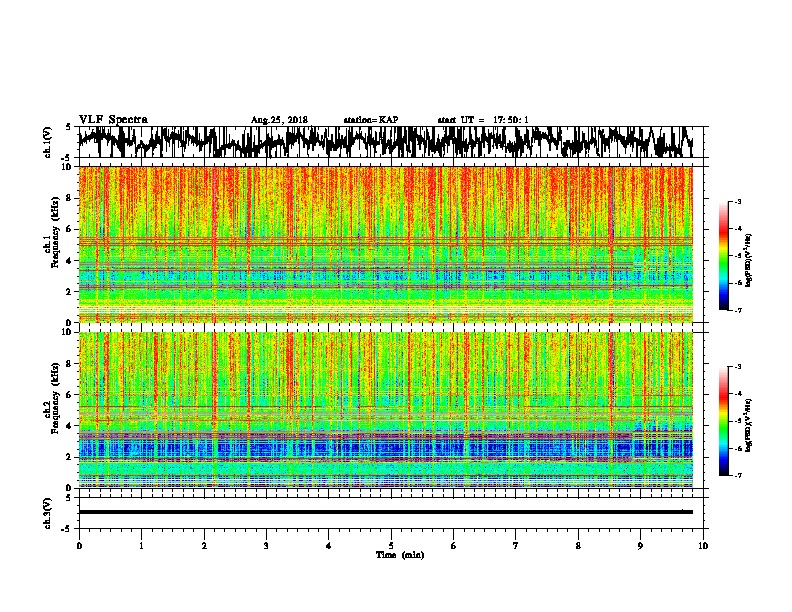Click the time axis tick label "0"
This screenshot has width=792, height=612.
[79, 546]
